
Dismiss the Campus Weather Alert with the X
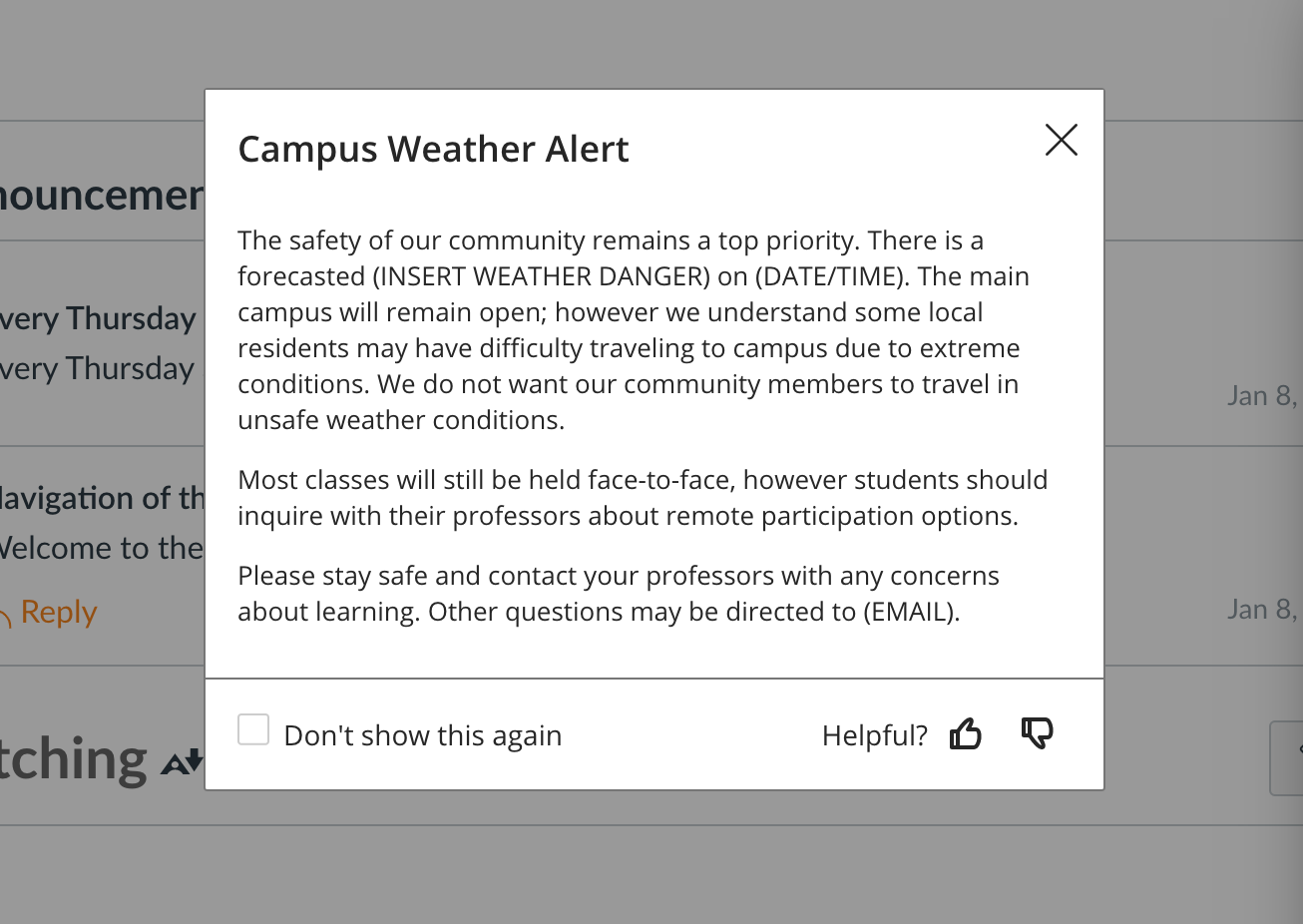[x=1061, y=141]
